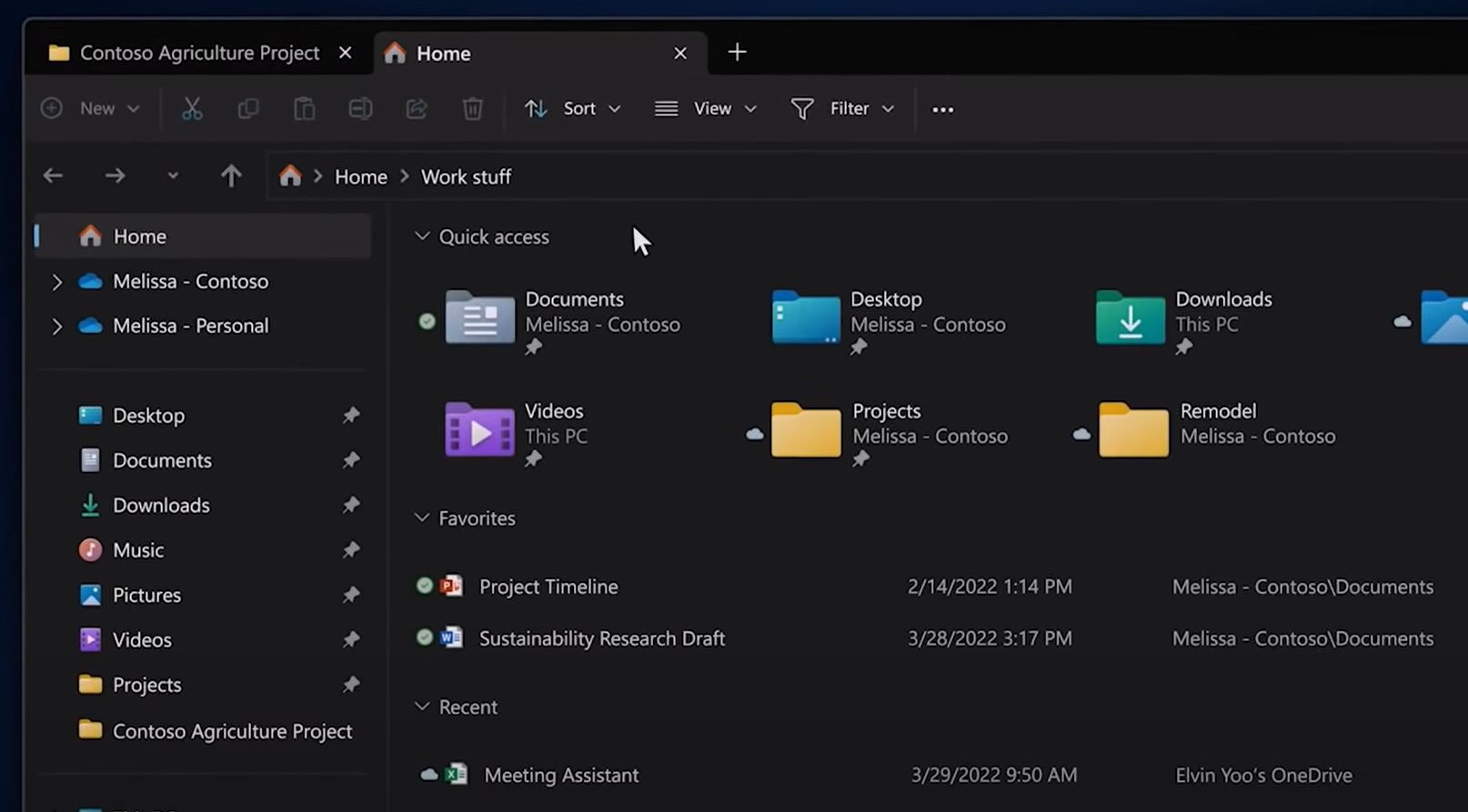Go forward with the right arrow
The height and width of the screenshot is (812, 1468).
click(115, 176)
